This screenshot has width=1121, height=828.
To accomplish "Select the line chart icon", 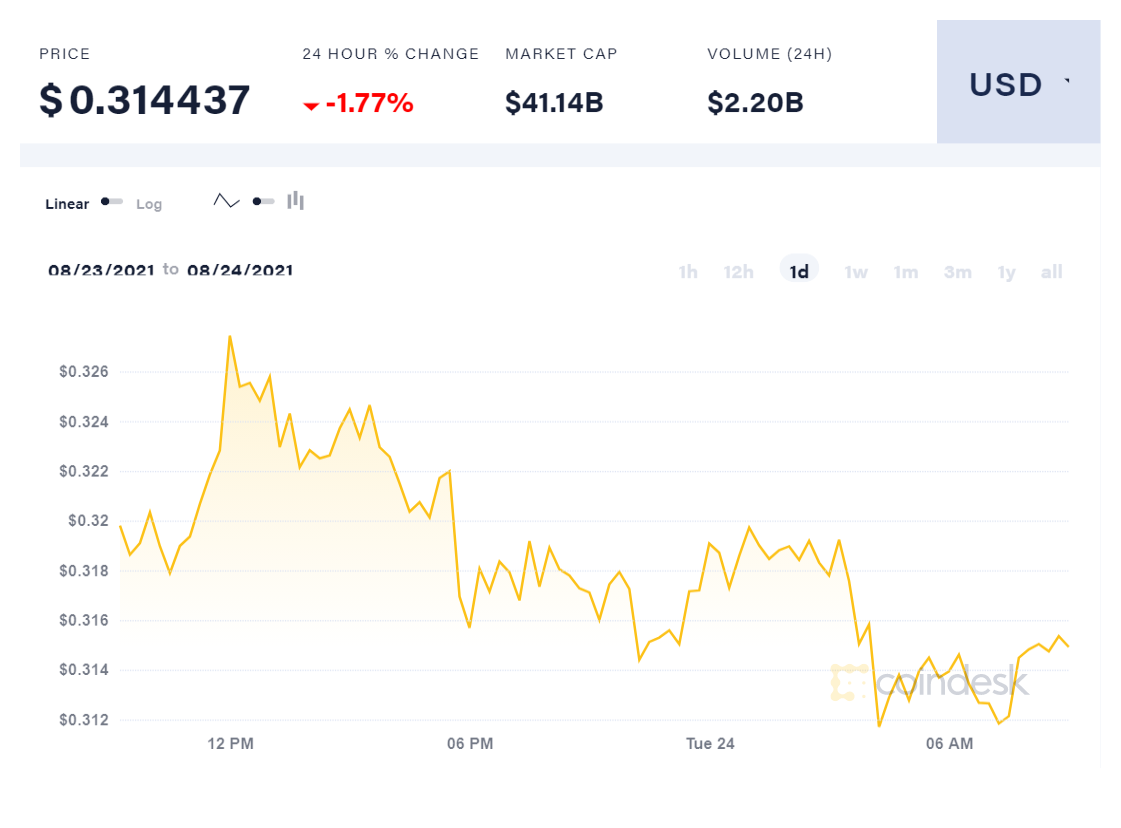I will click(227, 201).
